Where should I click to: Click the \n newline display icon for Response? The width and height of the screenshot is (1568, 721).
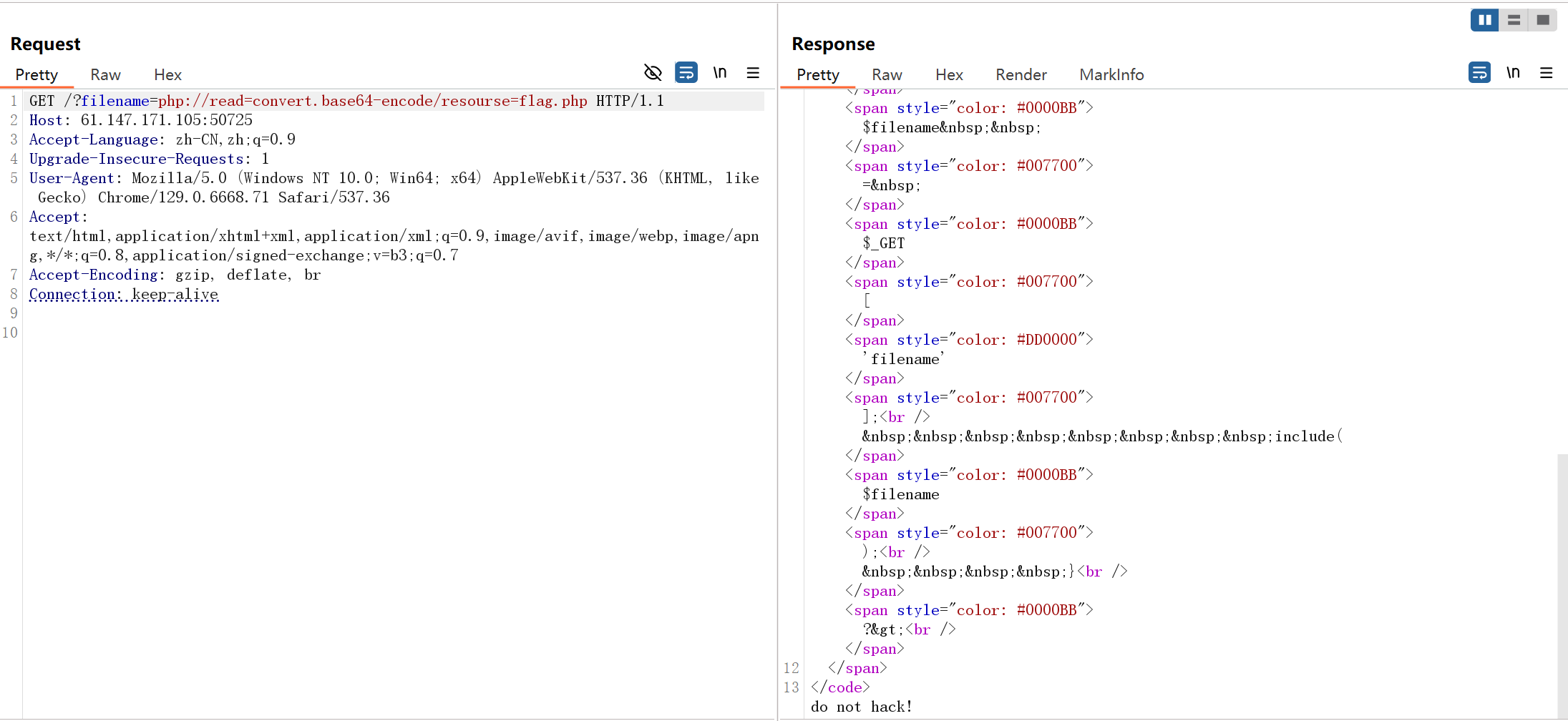[x=1514, y=72]
